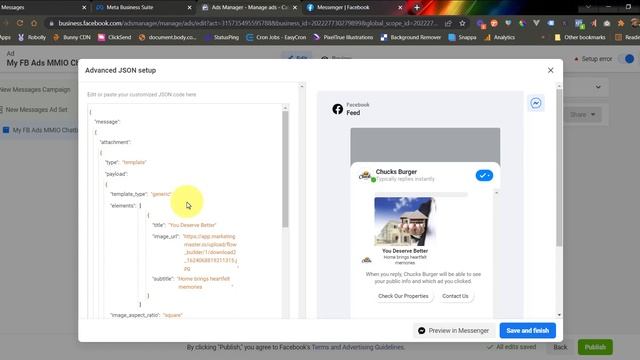The image size is (640, 360).
Task: Open the Snappa bookmark
Action: pos(462,37)
